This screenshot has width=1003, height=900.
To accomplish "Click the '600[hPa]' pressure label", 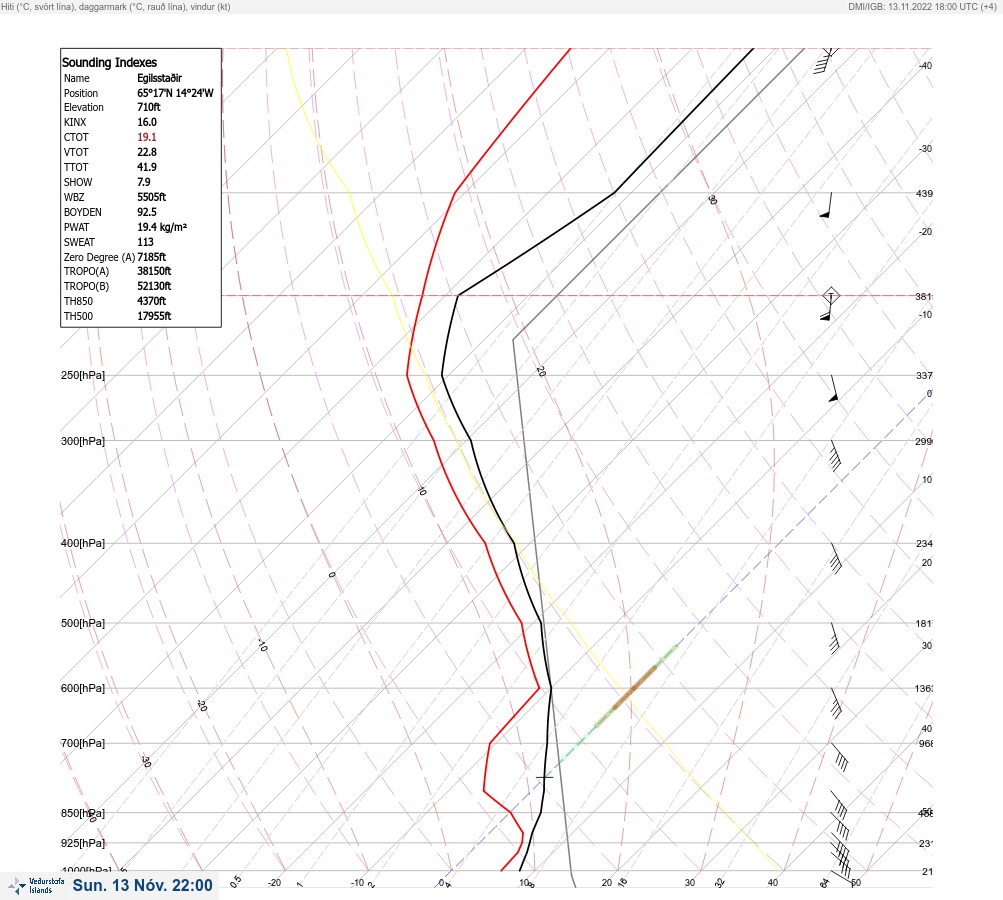I will 83,688.
